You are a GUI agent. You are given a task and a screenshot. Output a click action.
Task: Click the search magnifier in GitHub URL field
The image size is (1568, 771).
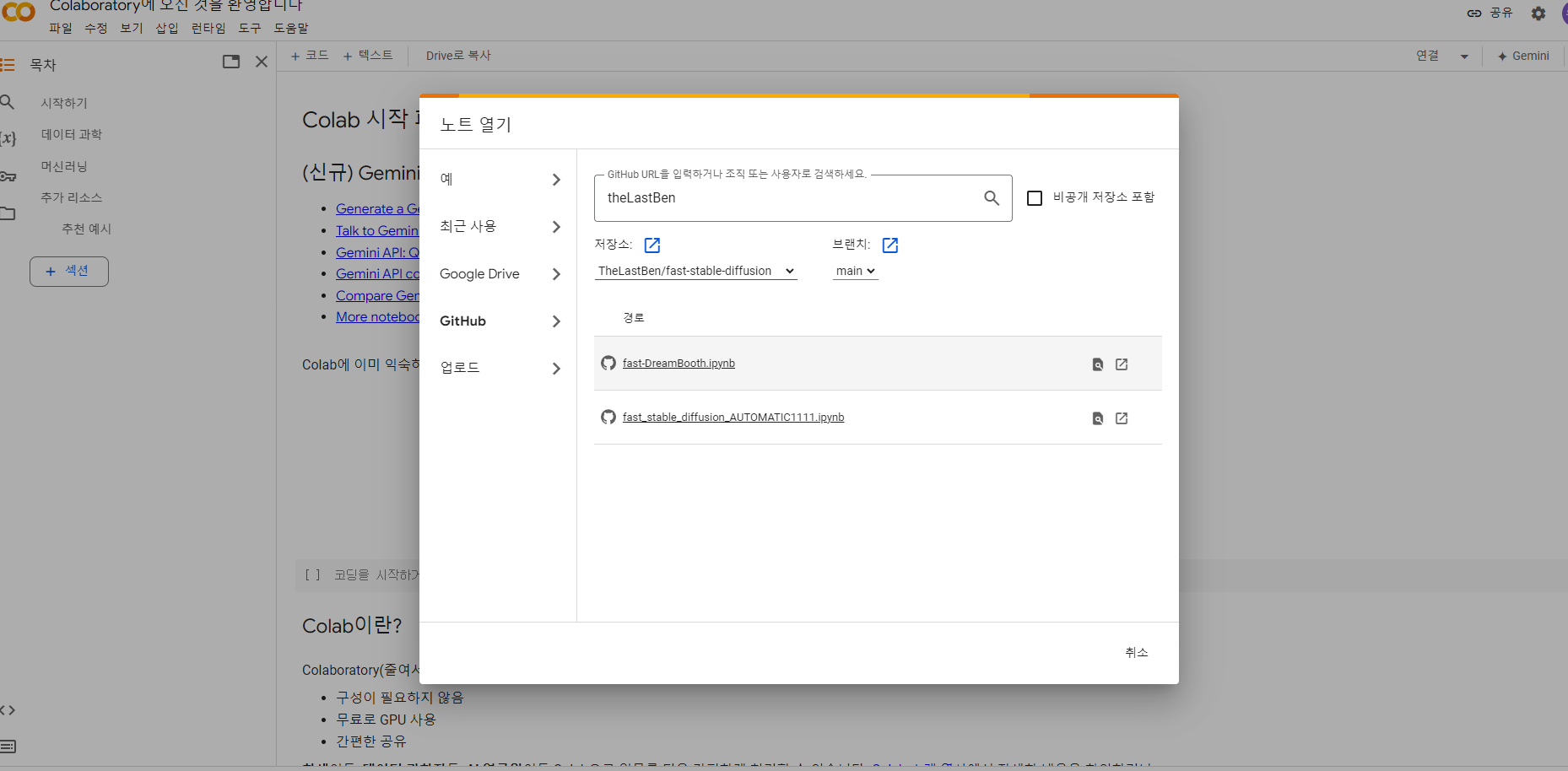pos(992,198)
